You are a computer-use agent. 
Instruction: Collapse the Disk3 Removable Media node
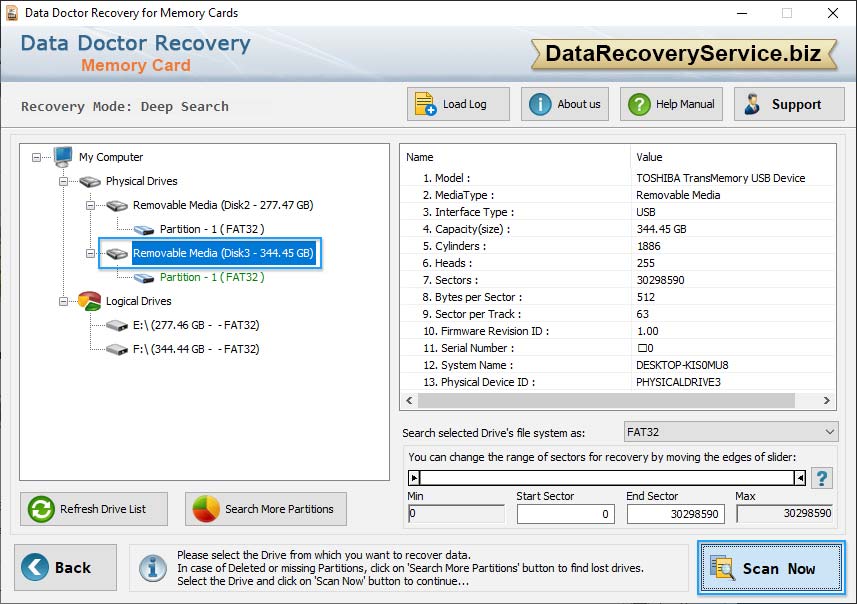point(91,254)
